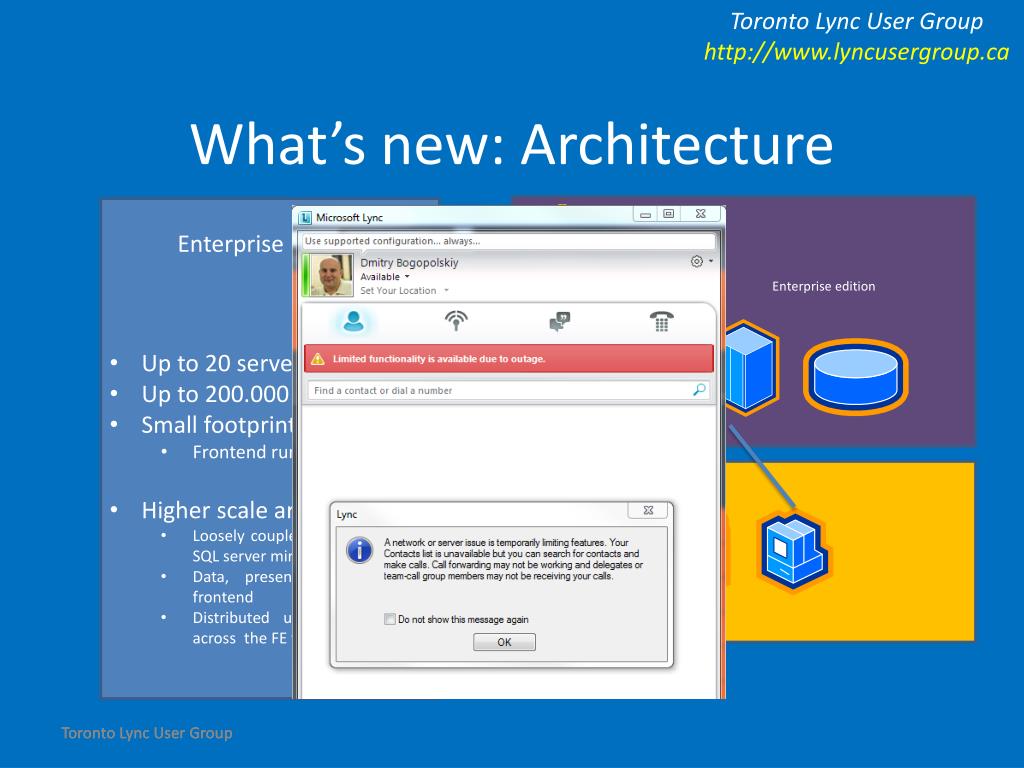Viewport: 1024px width, 768px height.
Task: Maximize the Microsoft Lync window
Action: [x=669, y=214]
